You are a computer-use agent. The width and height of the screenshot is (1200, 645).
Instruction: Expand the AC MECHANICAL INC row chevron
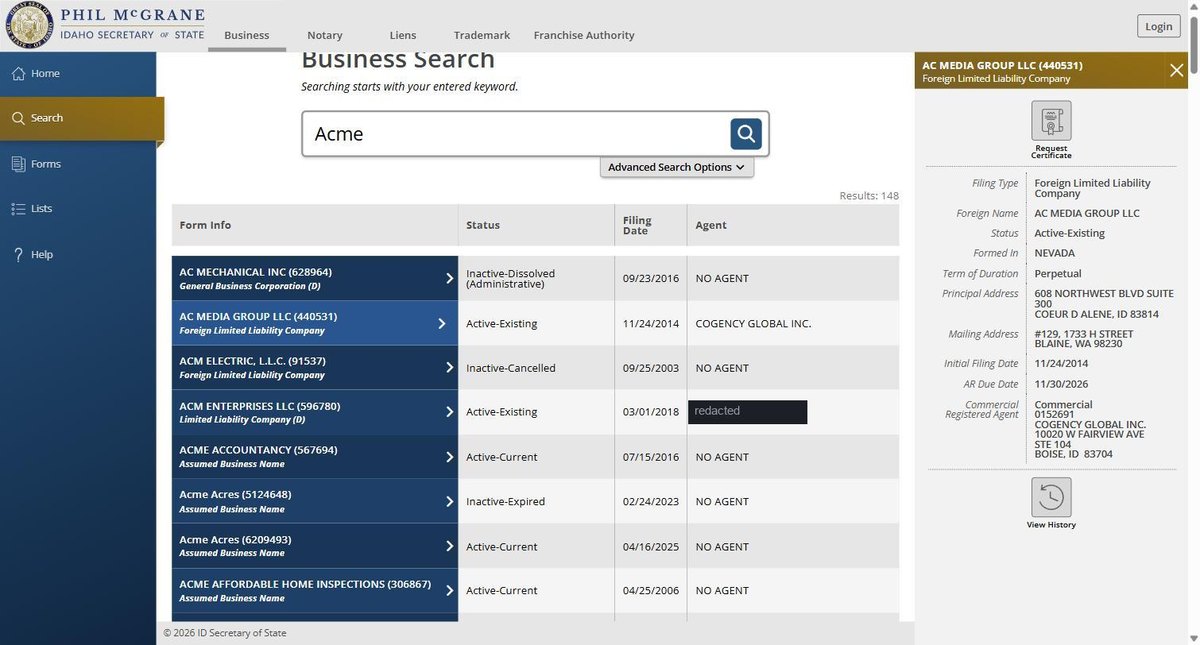449,278
